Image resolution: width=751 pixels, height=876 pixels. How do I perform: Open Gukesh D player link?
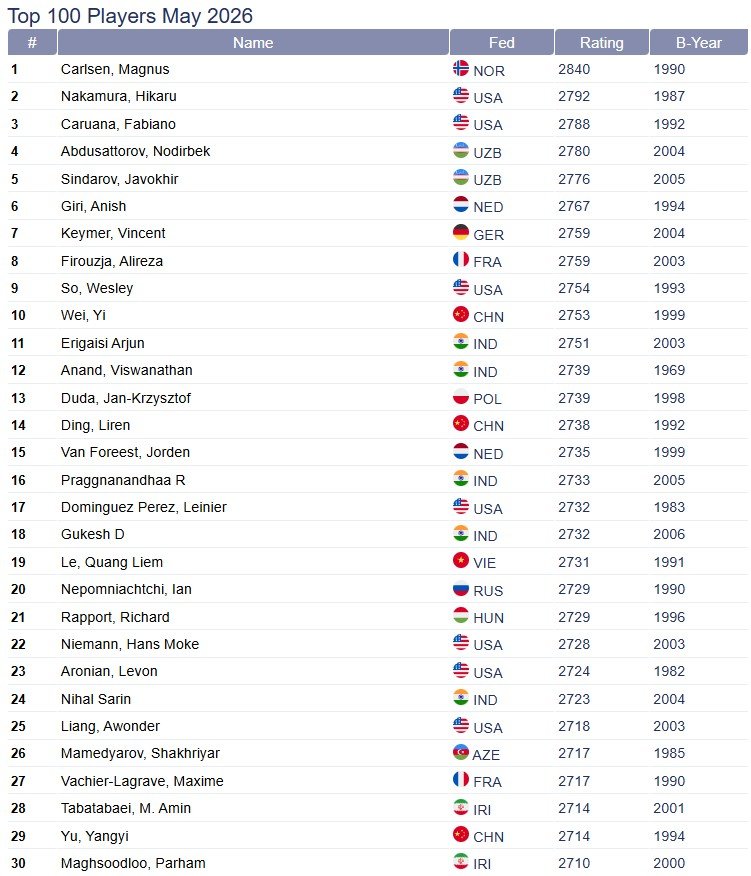[93, 535]
